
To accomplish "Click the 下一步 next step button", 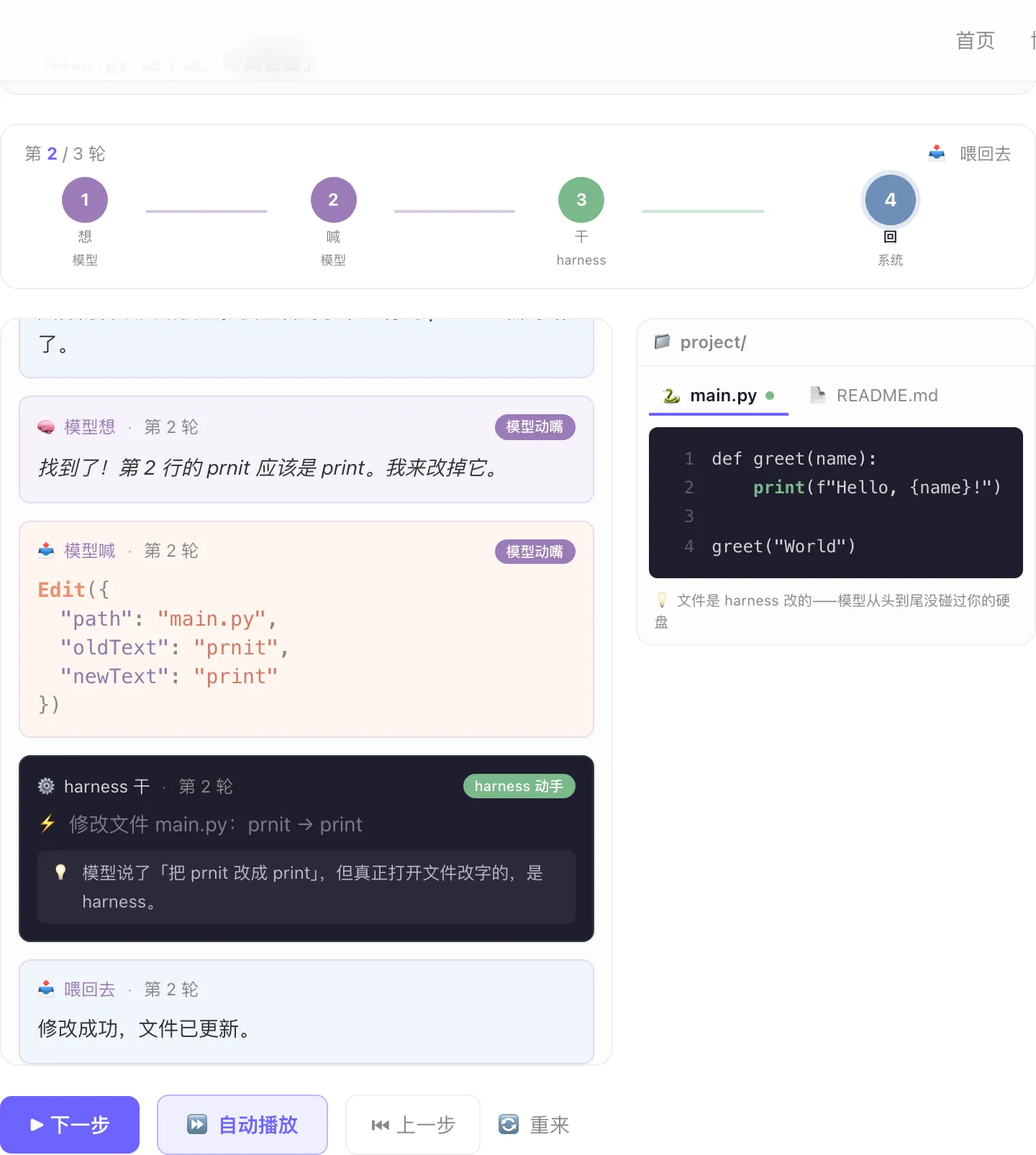I will pos(69,1124).
